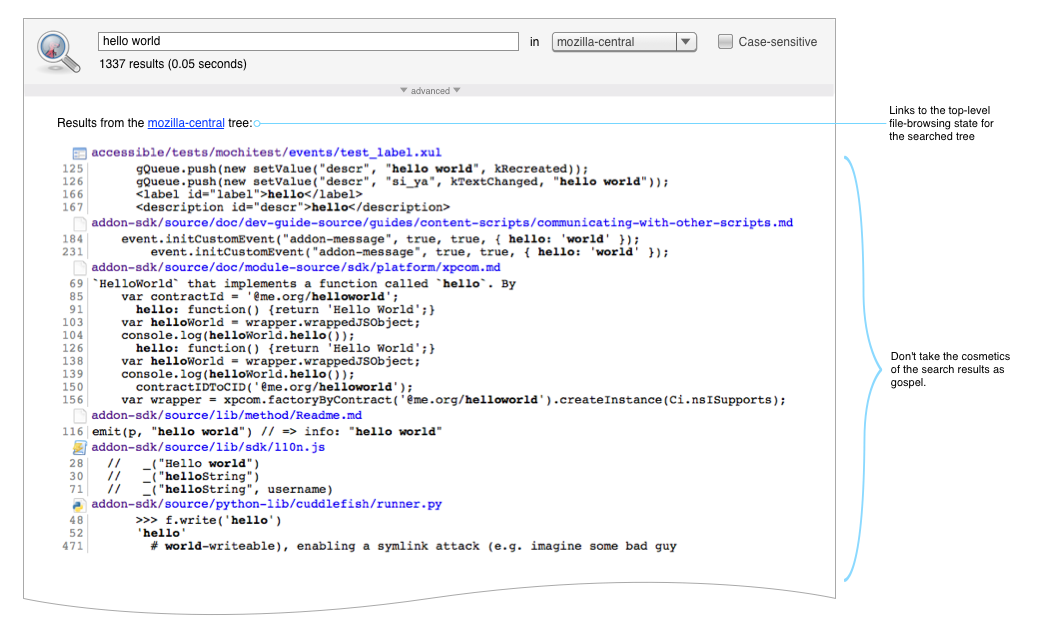Click the Python file icon beside runner.py
The image size is (1037, 632).
tap(79, 505)
